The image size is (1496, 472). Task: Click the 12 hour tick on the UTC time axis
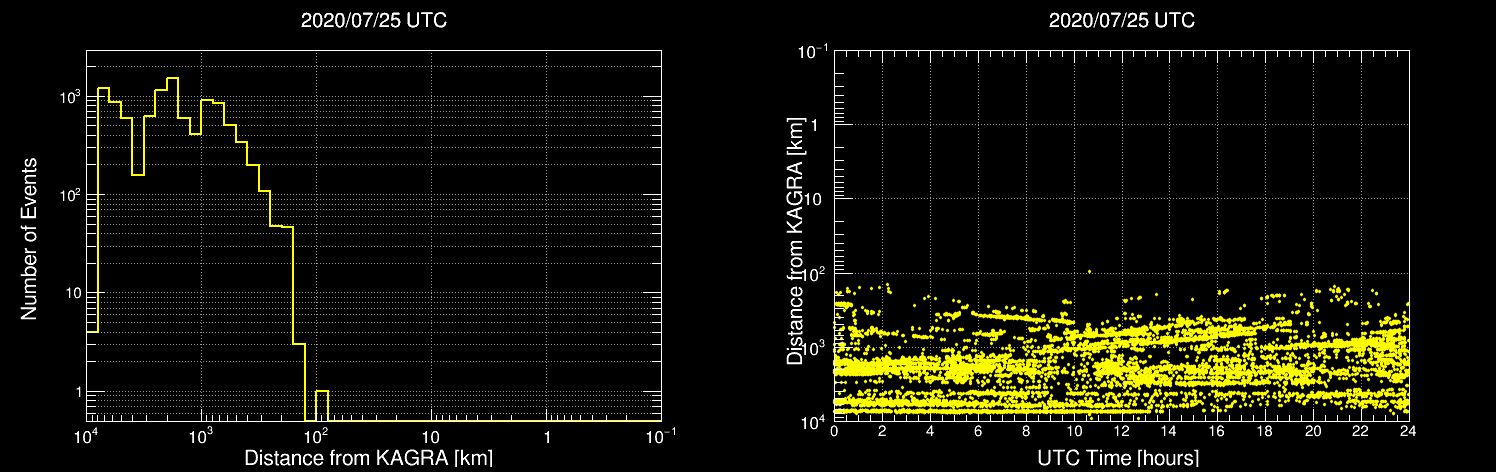pos(1121,431)
